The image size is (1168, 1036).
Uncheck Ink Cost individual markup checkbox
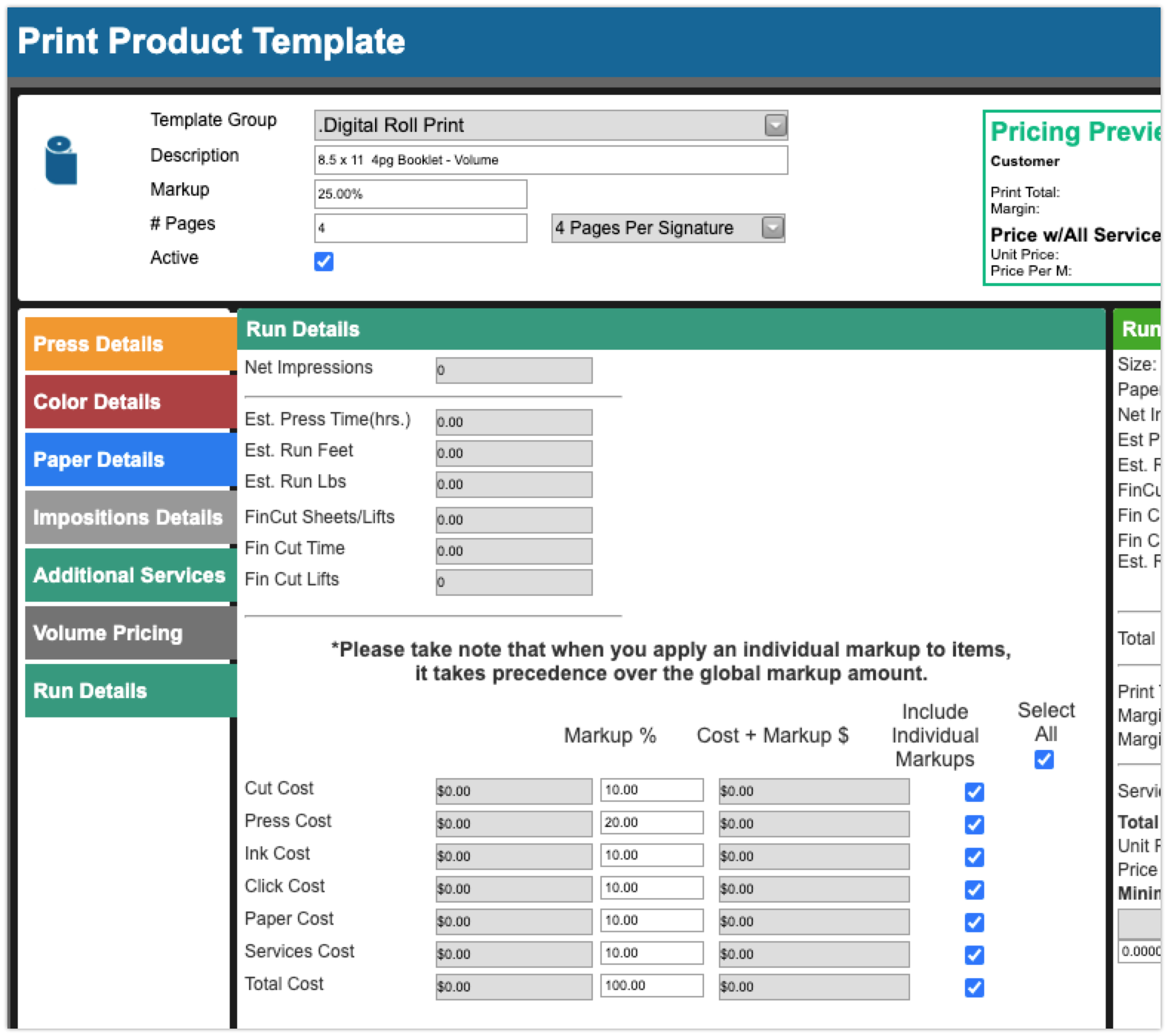tap(975, 857)
